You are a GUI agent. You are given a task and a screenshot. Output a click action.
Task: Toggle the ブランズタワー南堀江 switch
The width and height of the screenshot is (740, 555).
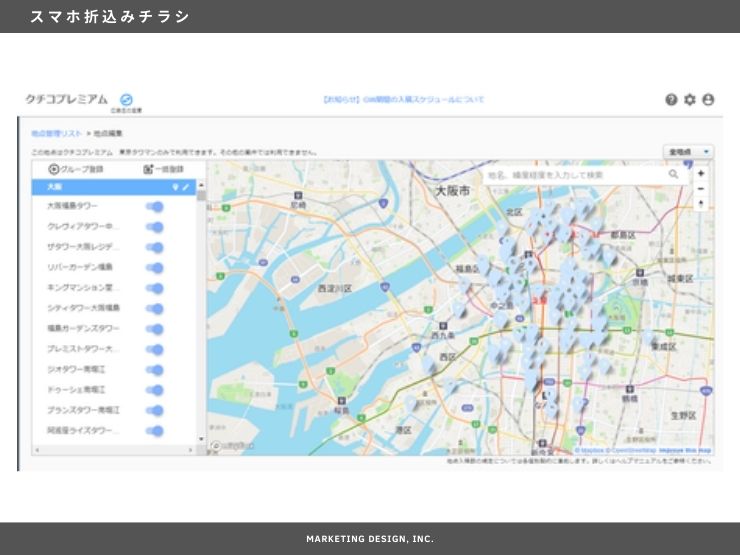pyautogui.click(x=155, y=410)
